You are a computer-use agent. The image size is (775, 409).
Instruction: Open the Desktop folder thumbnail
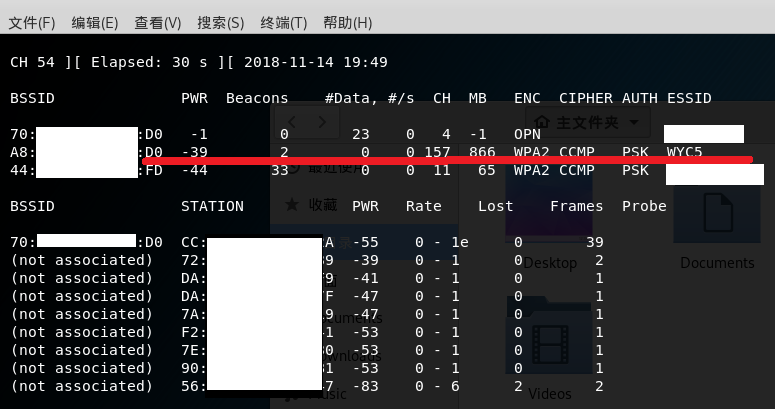(x=549, y=208)
